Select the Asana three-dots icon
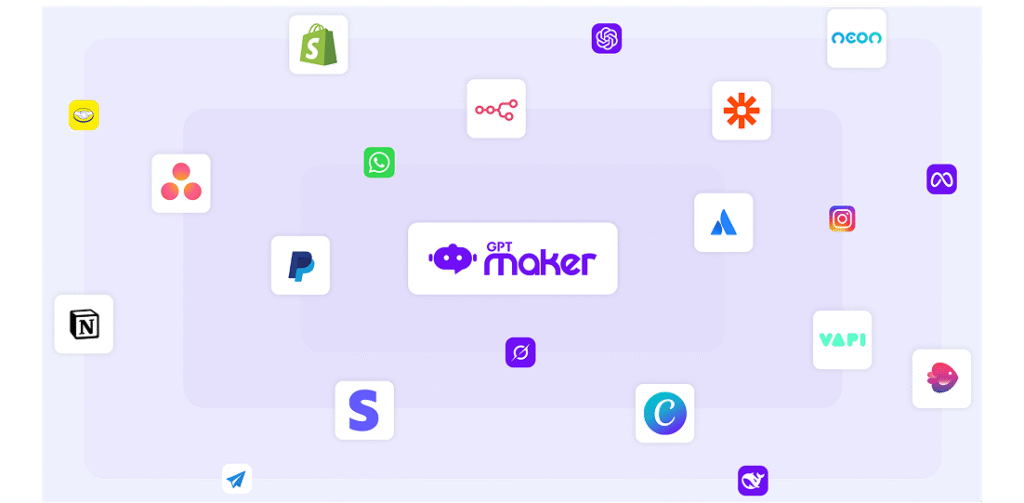Screen dimensions: 1024x503 coord(181,184)
